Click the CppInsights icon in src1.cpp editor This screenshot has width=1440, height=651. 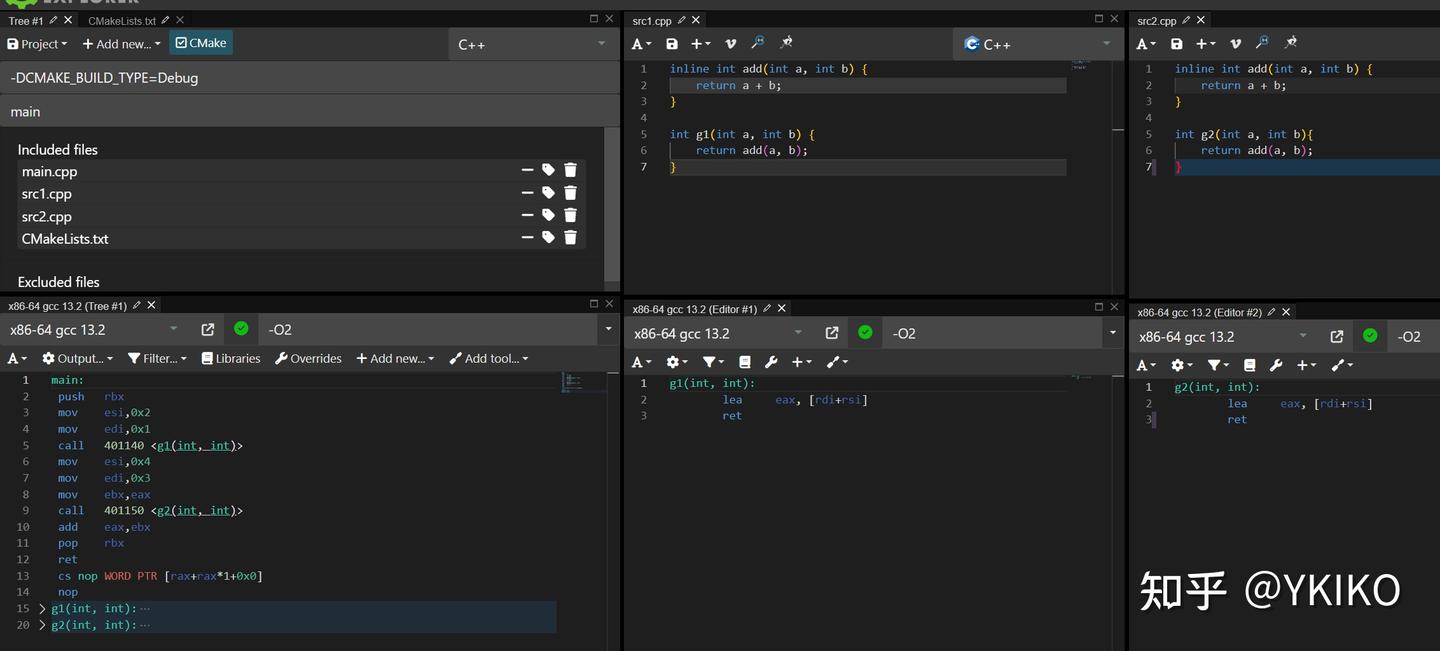[x=758, y=43]
